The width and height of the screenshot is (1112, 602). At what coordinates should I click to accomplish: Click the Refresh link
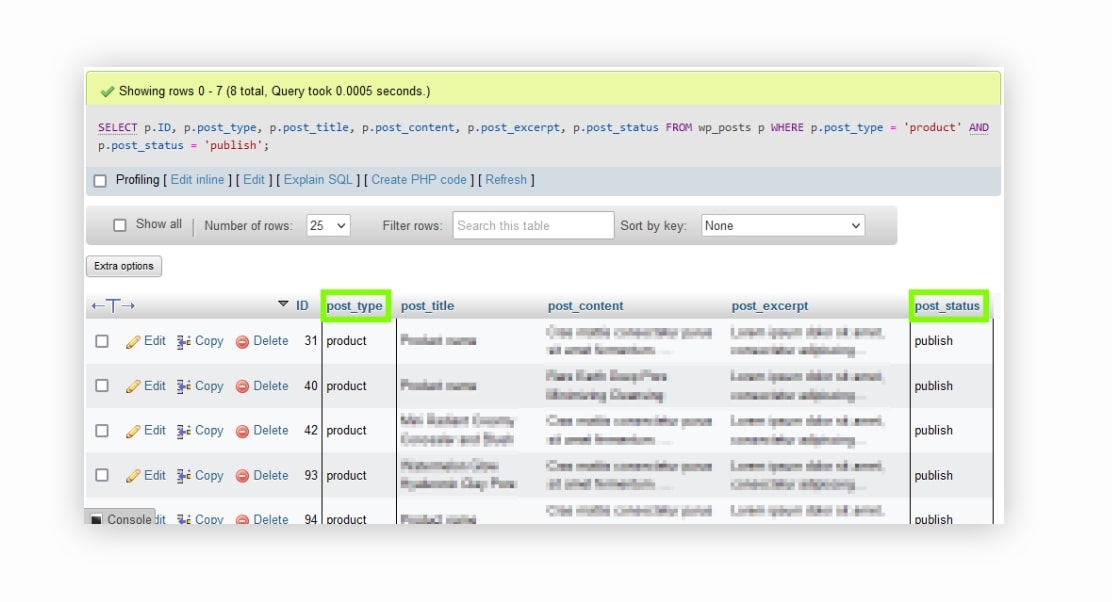506,180
